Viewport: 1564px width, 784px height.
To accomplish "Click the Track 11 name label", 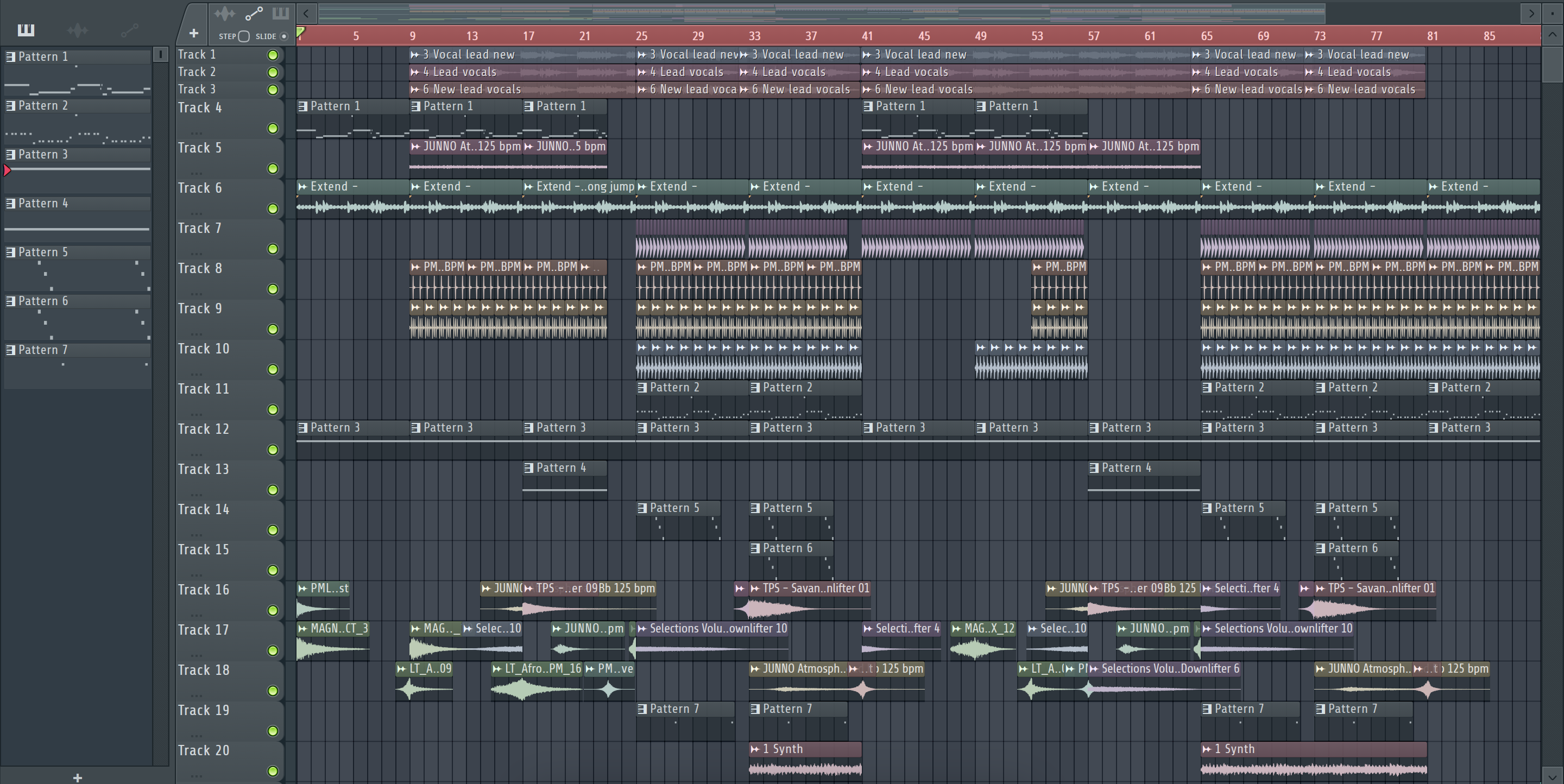I will tap(204, 389).
